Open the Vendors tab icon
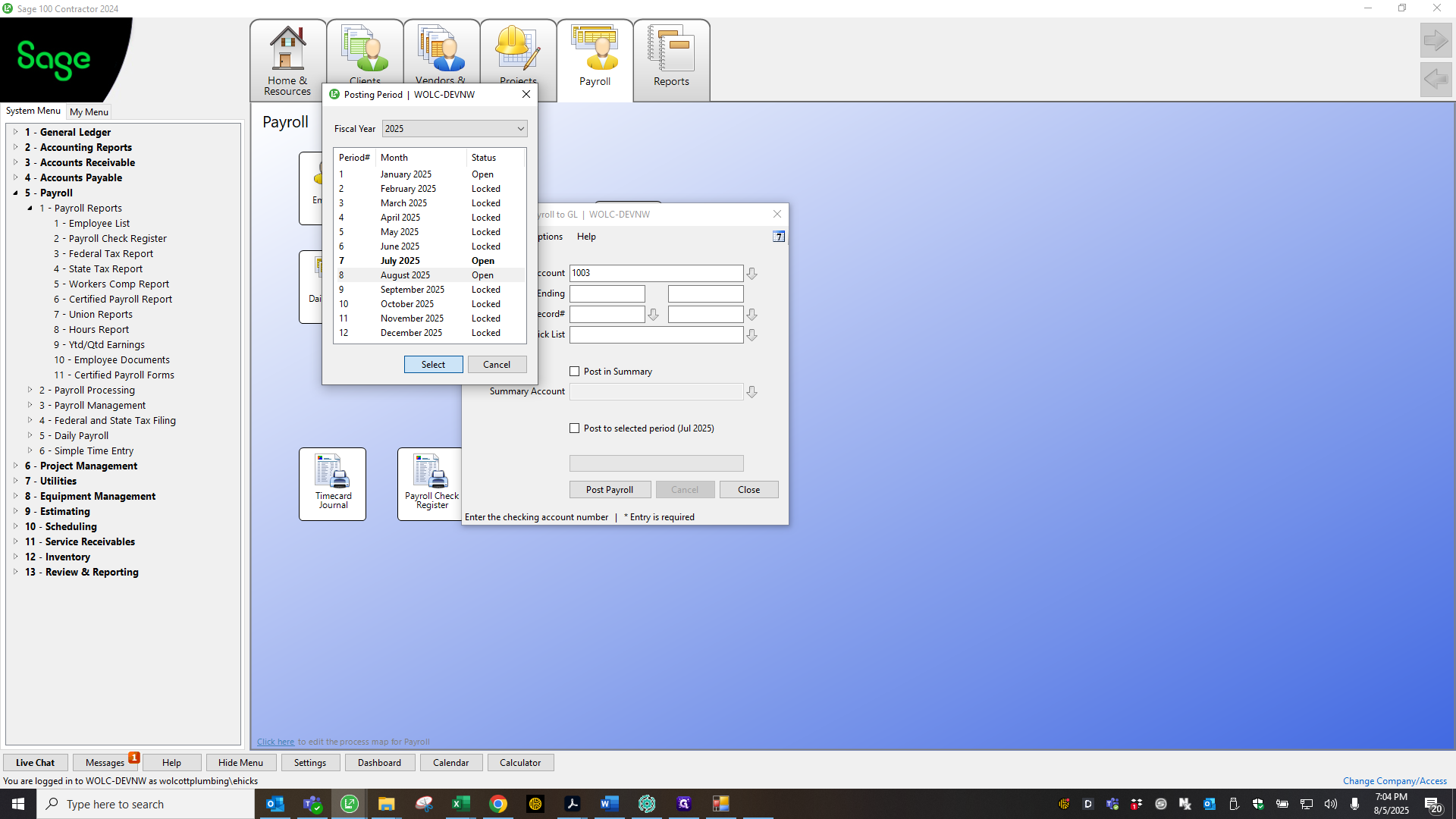This screenshot has width=1456, height=819. point(441,52)
